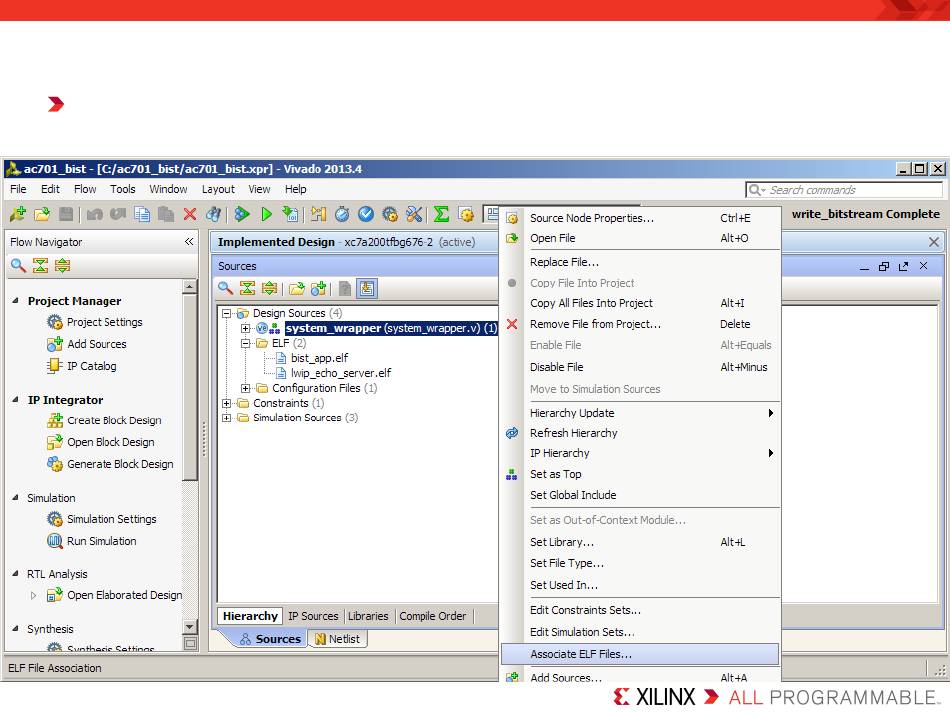950x713 pixels.
Task: Click the green Run Implementation arrow icon
Action: (x=267, y=214)
